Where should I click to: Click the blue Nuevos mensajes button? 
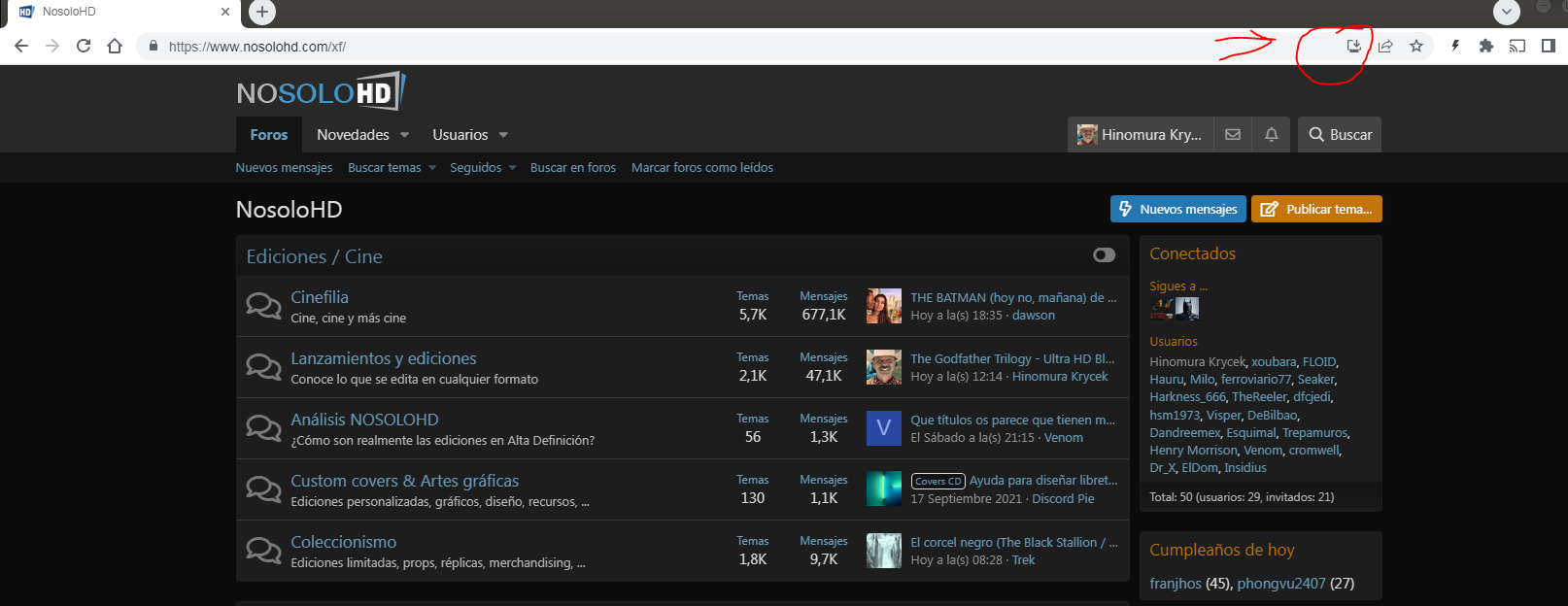[x=1178, y=209]
